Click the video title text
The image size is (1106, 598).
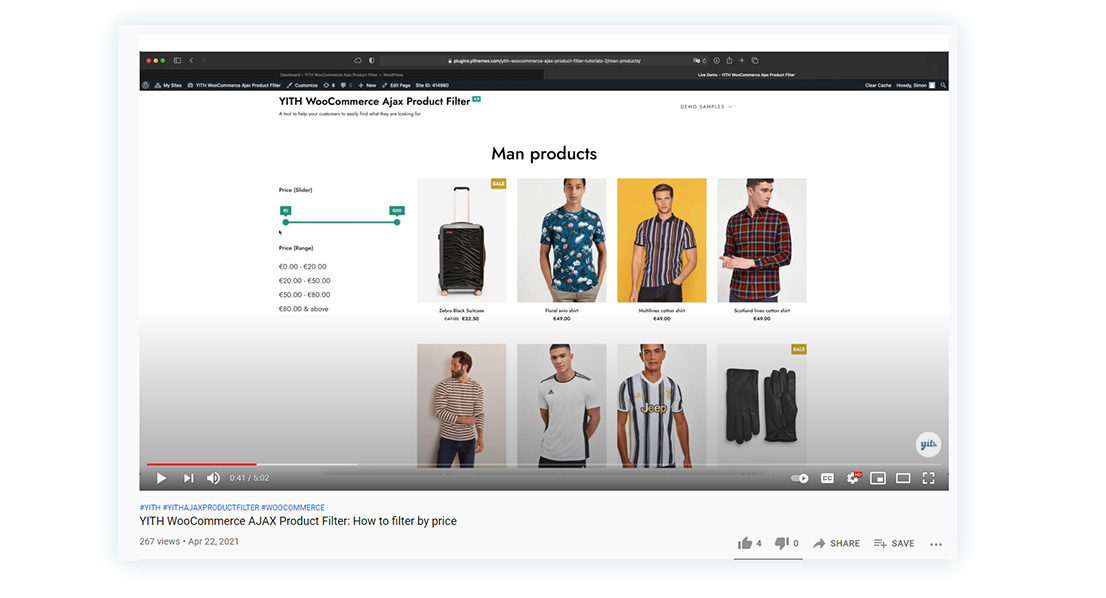(x=298, y=521)
